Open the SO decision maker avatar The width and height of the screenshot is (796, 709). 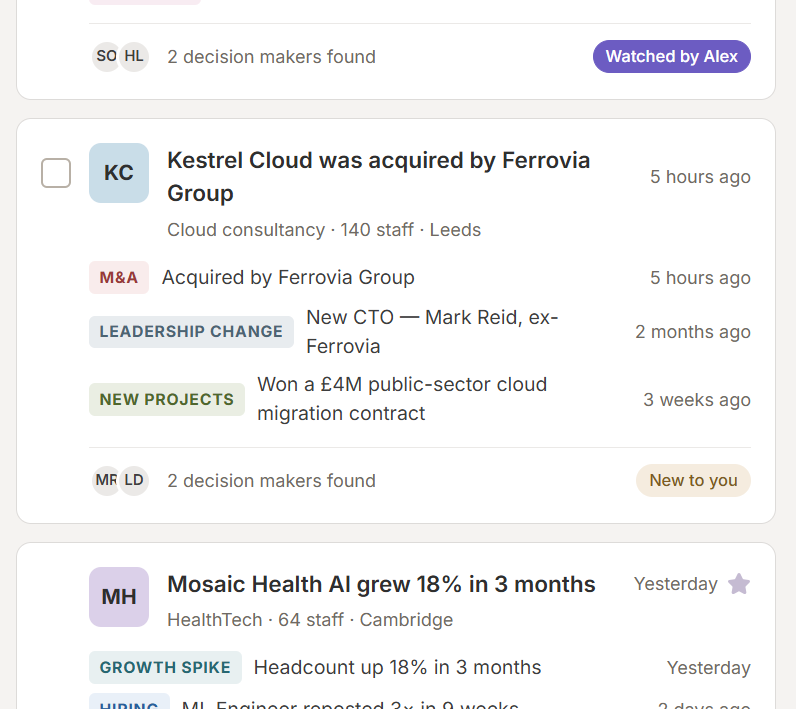pyautogui.click(x=106, y=56)
